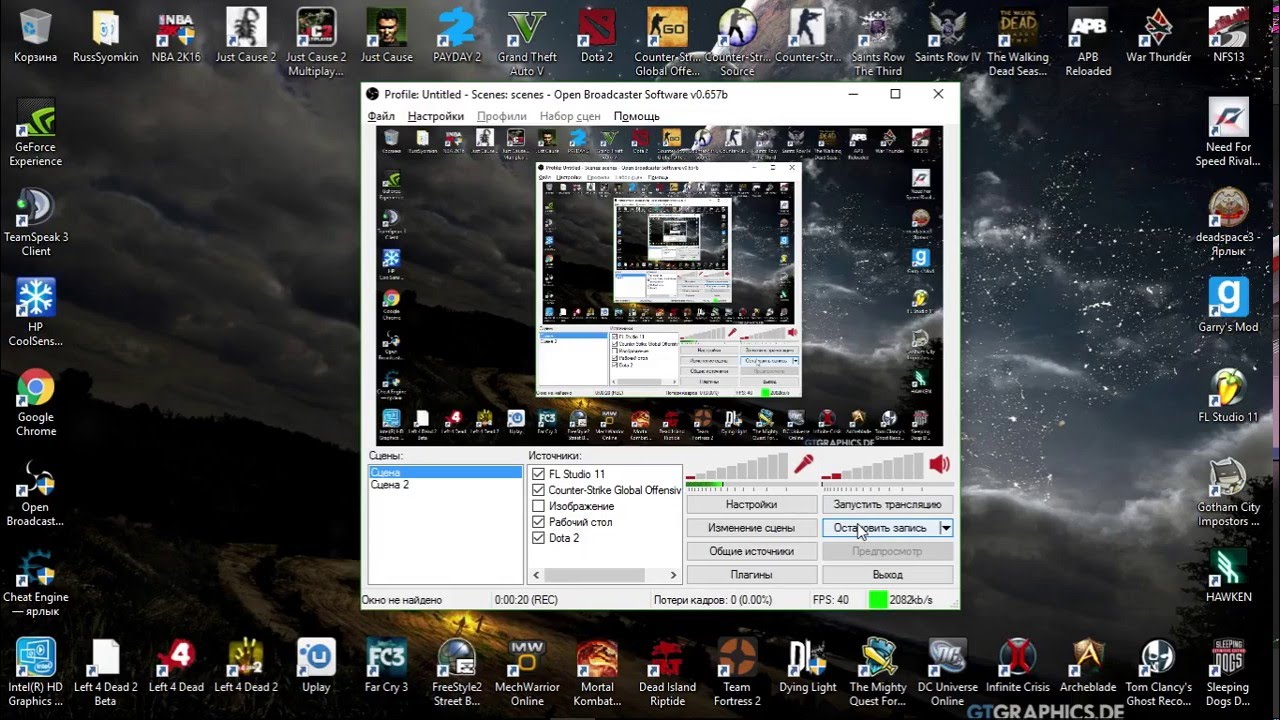Click Запустить трансляцию button
This screenshot has width=1280, height=720.
pos(887,504)
